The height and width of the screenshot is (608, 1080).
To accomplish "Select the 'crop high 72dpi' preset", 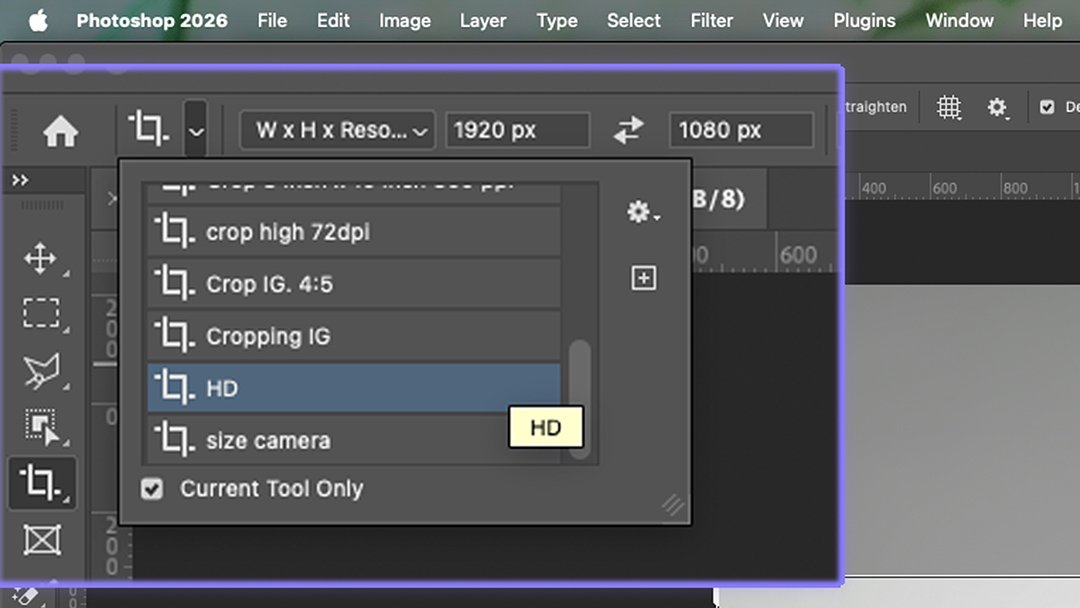I will click(354, 232).
